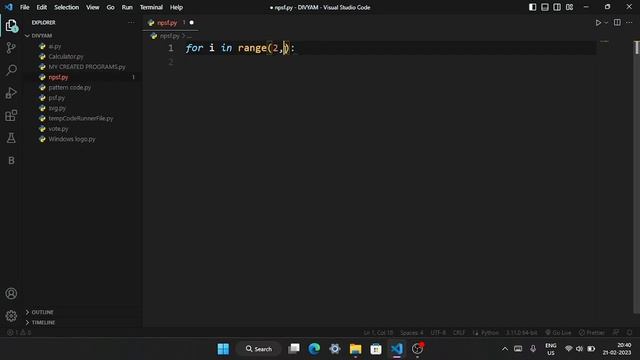Open the Run and Debug view
Image resolution: width=640 pixels, height=360 pixels.
click(11, 93)
